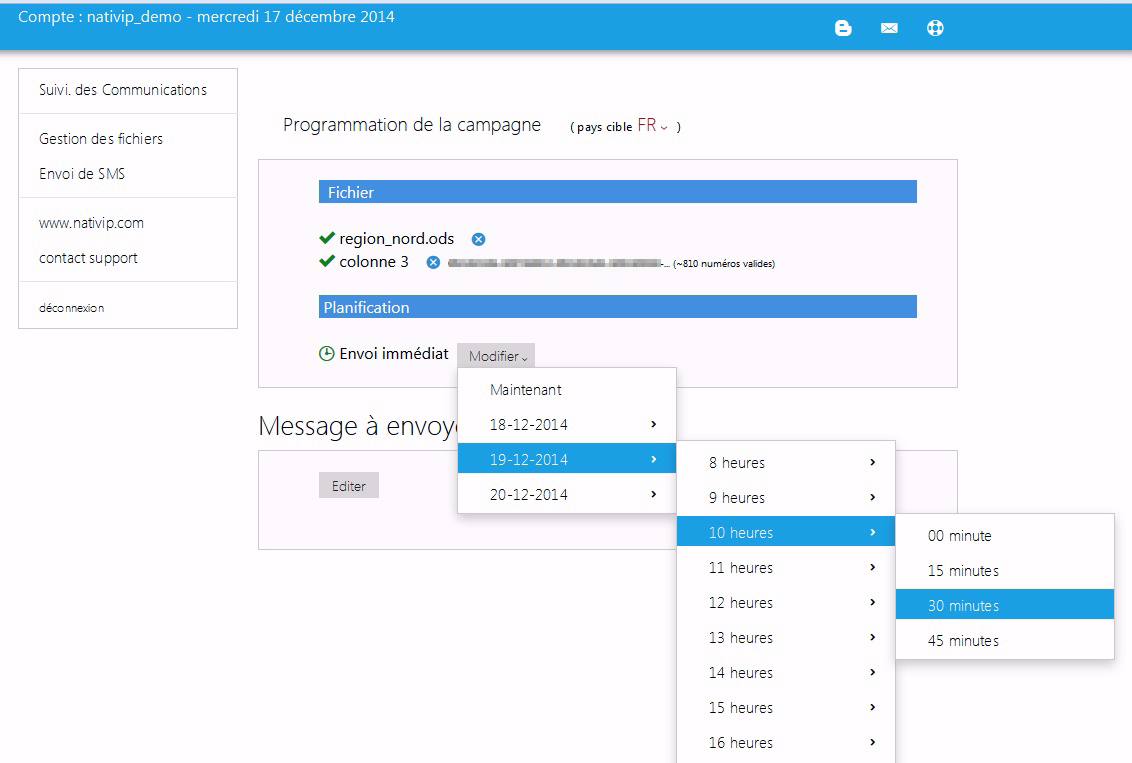
Task: Select Maintenant in the schedule menu
Action: tap(567, 390)
